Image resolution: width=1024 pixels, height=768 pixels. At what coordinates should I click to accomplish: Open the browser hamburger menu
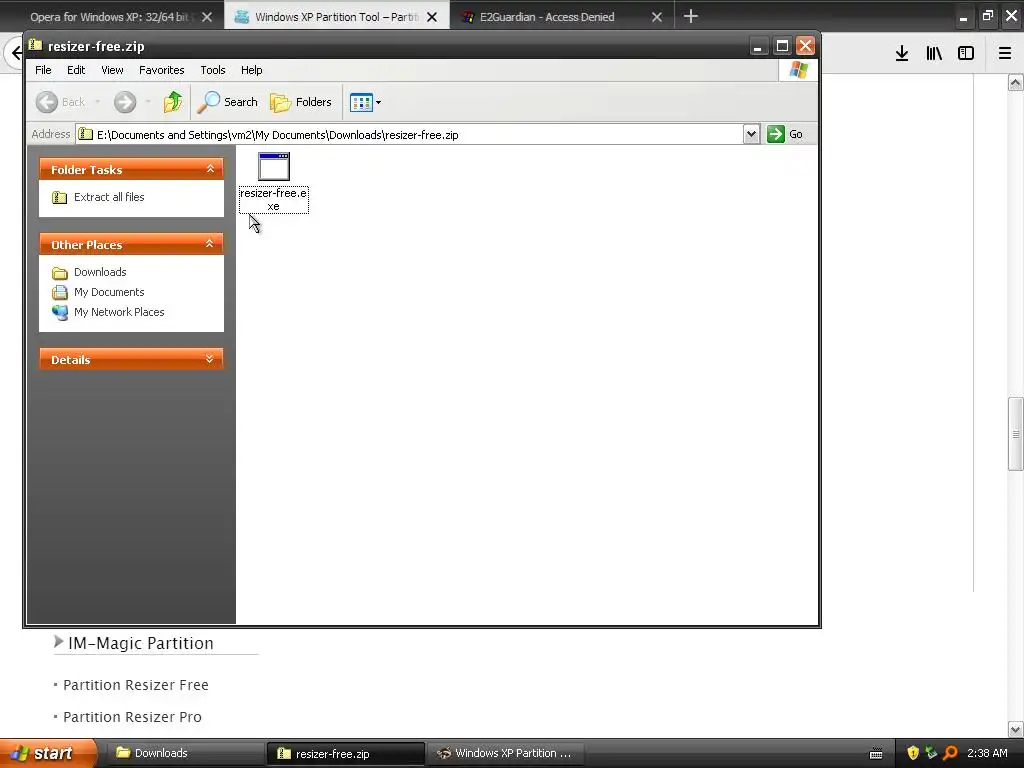[x=1005, y=54]
